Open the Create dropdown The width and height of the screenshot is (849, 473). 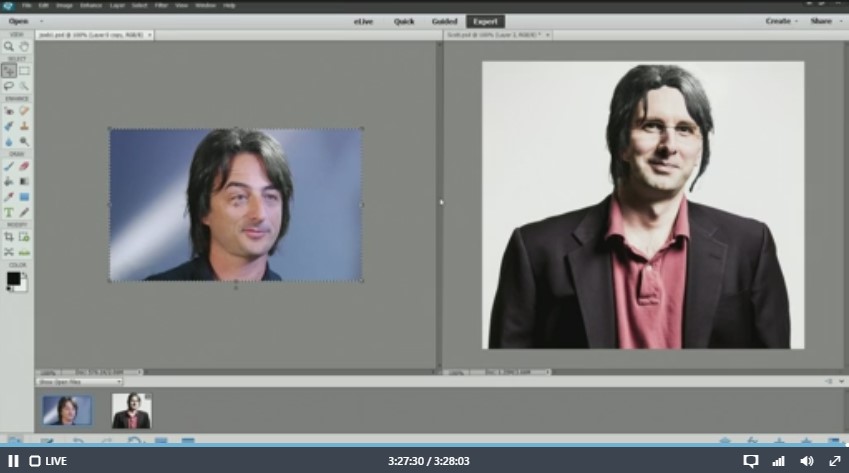pyautogui.click(x=780, y=21)
